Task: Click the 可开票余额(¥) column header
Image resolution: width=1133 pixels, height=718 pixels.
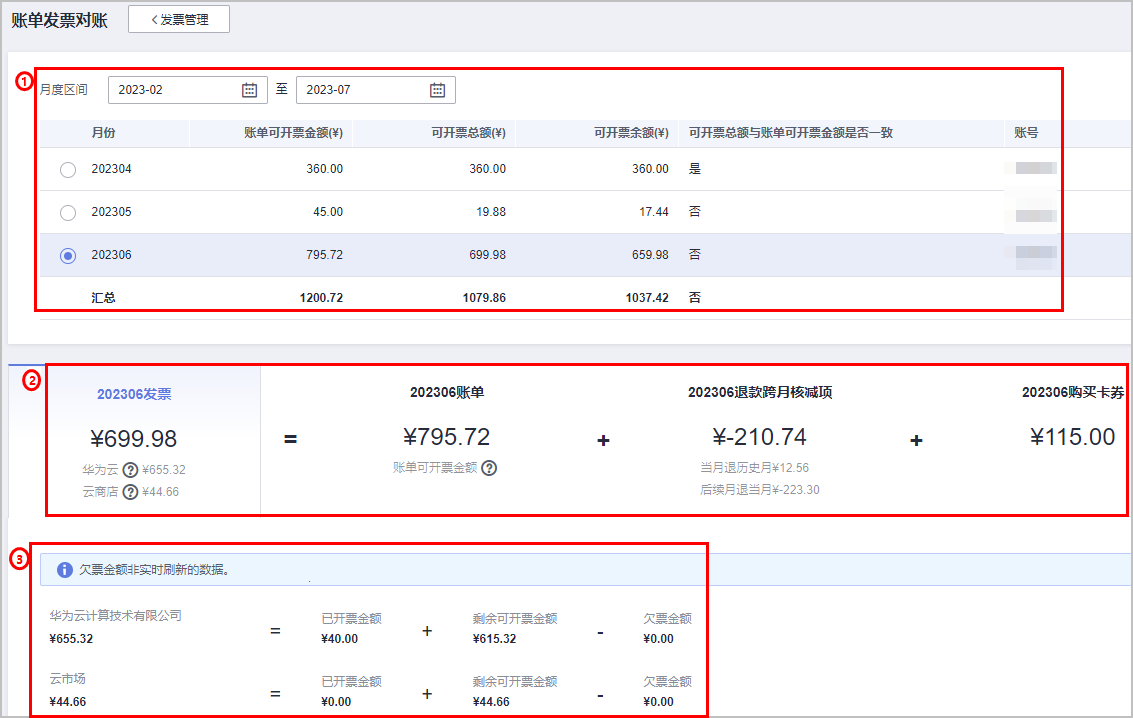Action: click(x=631, y=133)
